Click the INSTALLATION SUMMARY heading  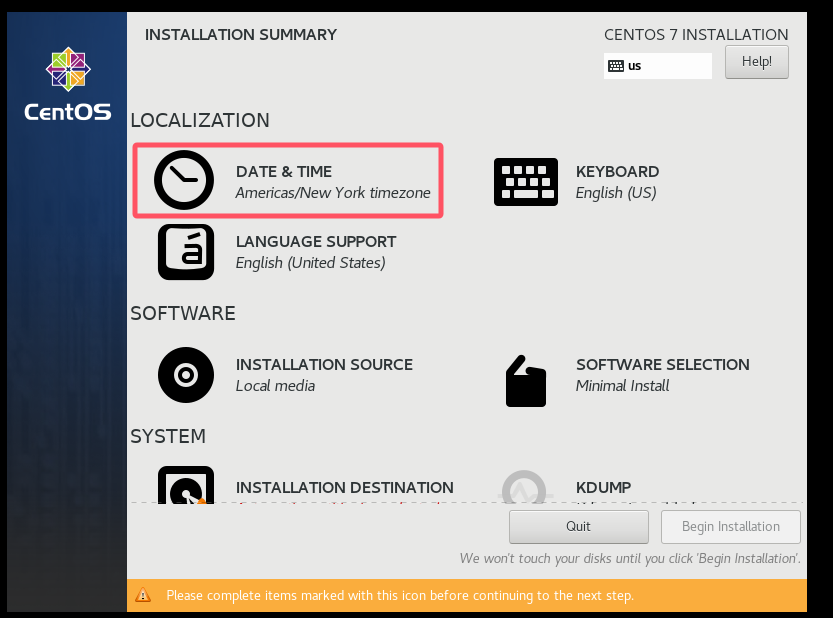coord(241,35)
